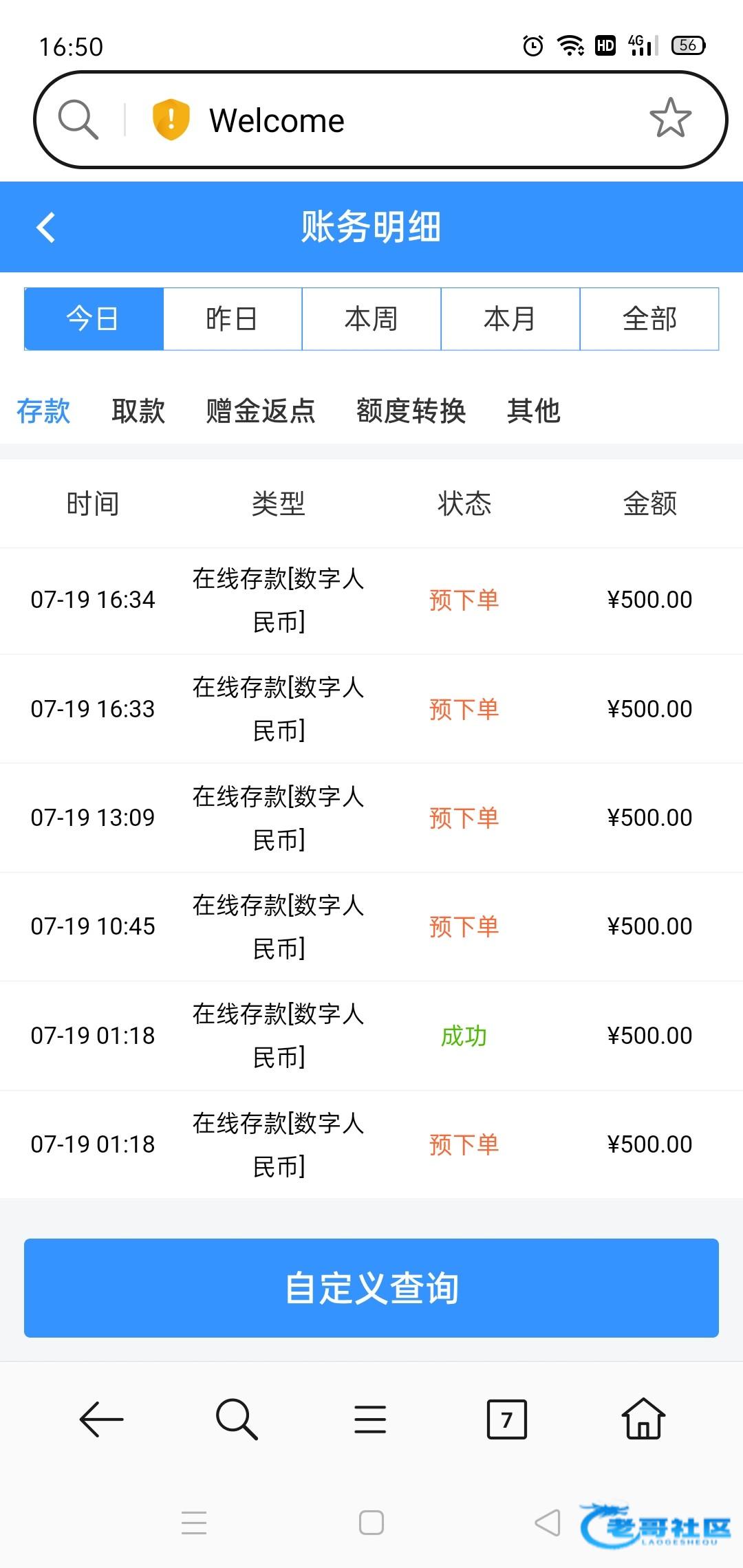Open the tab switcher showing 7
The width and height of the screenshot is (743, 1568).
coord(506,1419)
